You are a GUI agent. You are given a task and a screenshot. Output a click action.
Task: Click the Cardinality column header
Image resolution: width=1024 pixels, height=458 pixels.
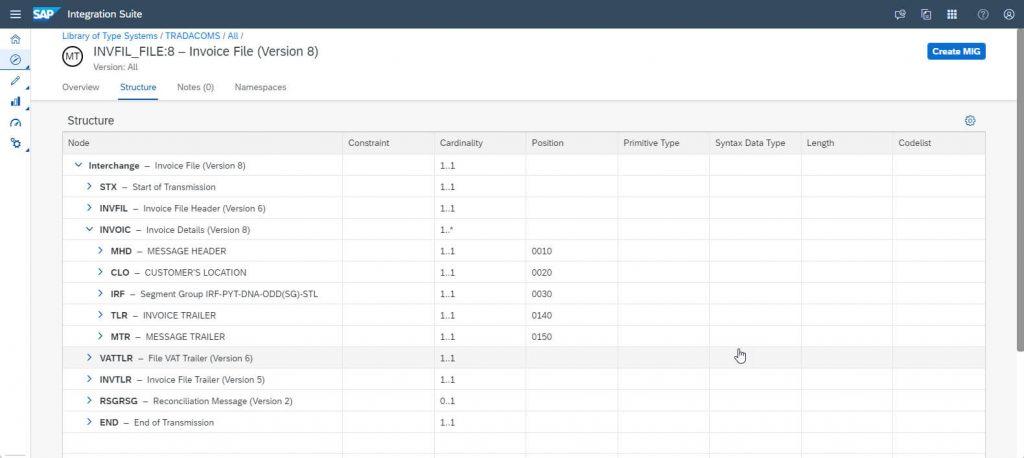(480, 143)
